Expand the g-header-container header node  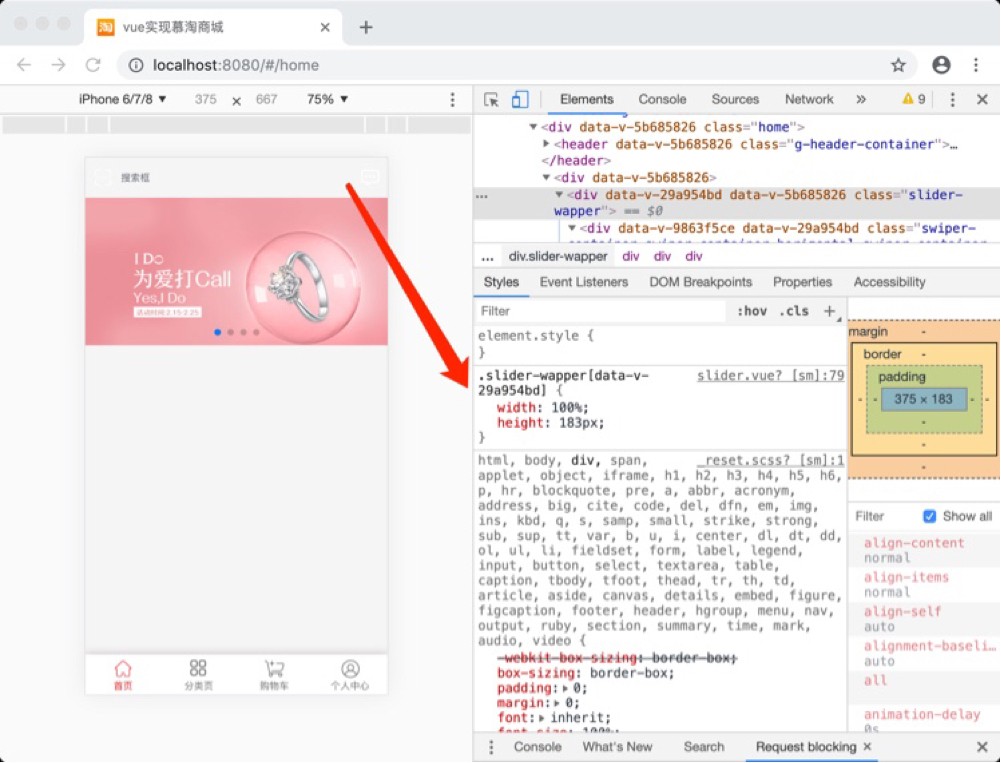tap(546, 144)
